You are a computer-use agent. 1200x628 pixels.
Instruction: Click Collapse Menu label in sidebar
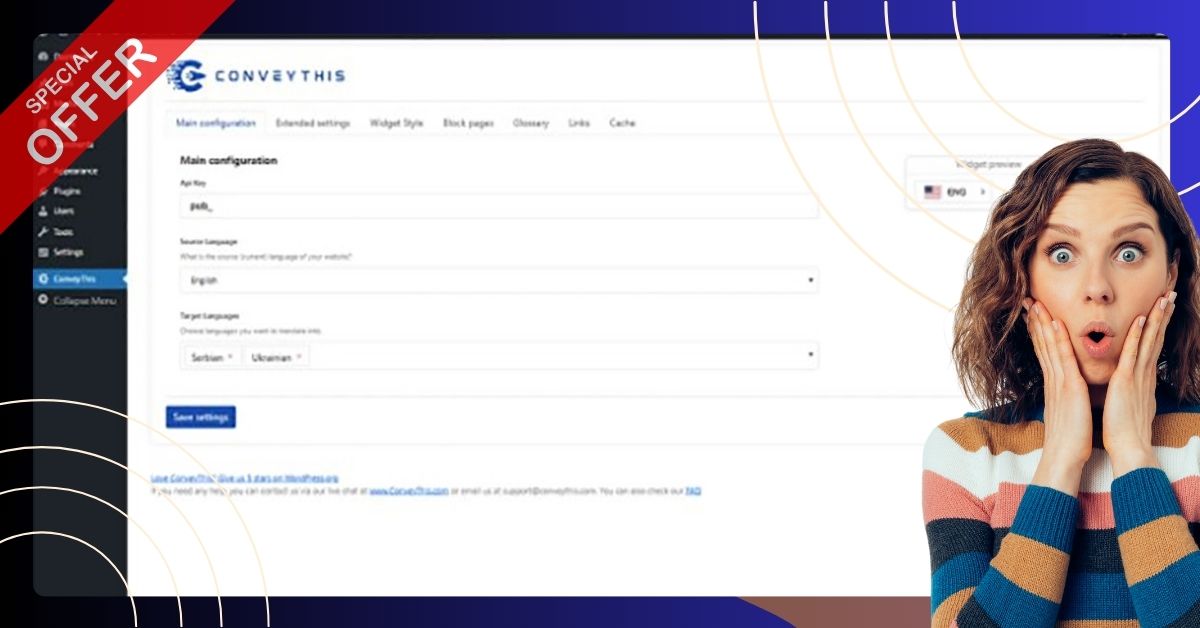tap(85, 300)
